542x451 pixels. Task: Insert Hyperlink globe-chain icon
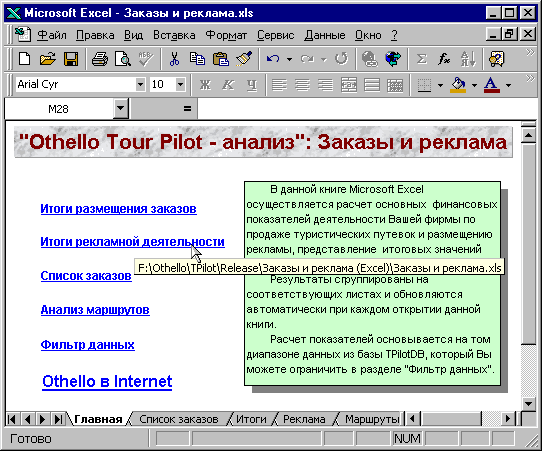click(369, 59)
